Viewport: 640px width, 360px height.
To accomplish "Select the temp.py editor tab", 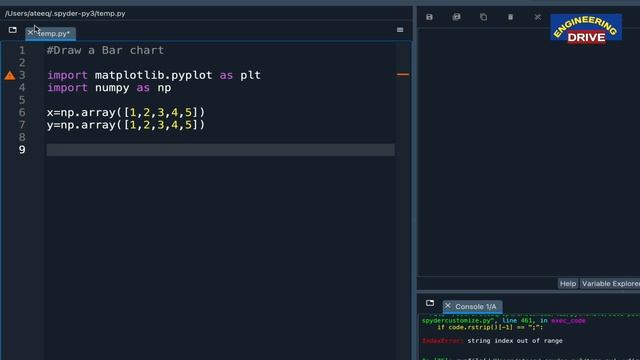I will (51, 33).
